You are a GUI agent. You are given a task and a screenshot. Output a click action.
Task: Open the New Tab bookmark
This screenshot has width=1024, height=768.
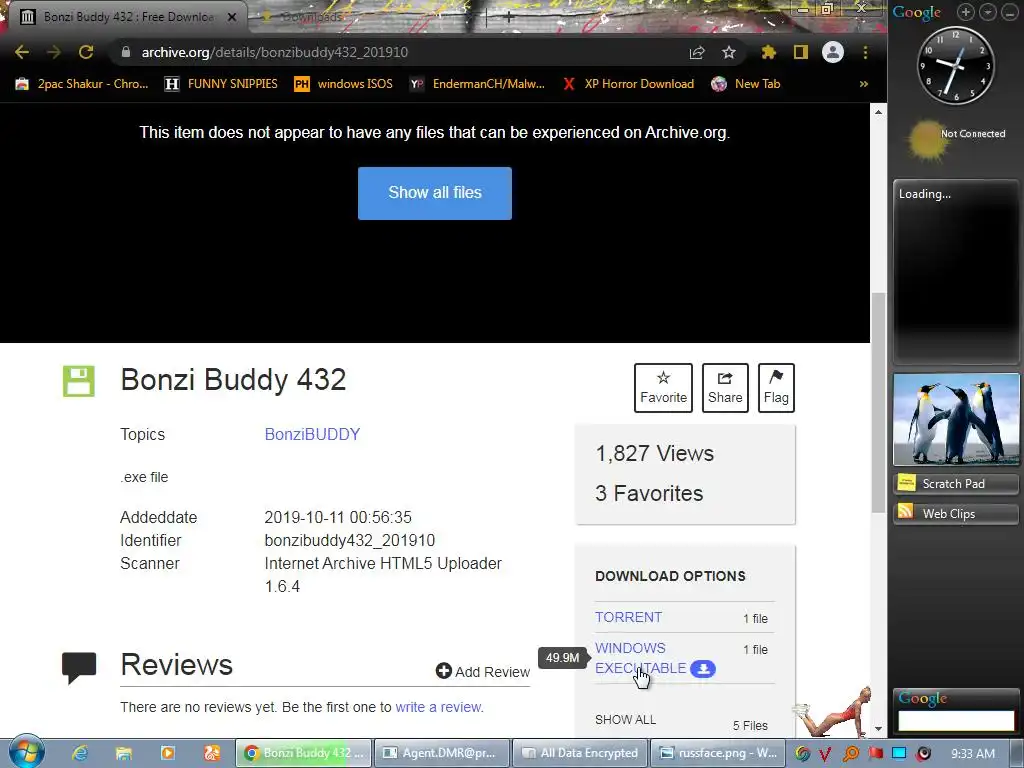pos(746,84)
